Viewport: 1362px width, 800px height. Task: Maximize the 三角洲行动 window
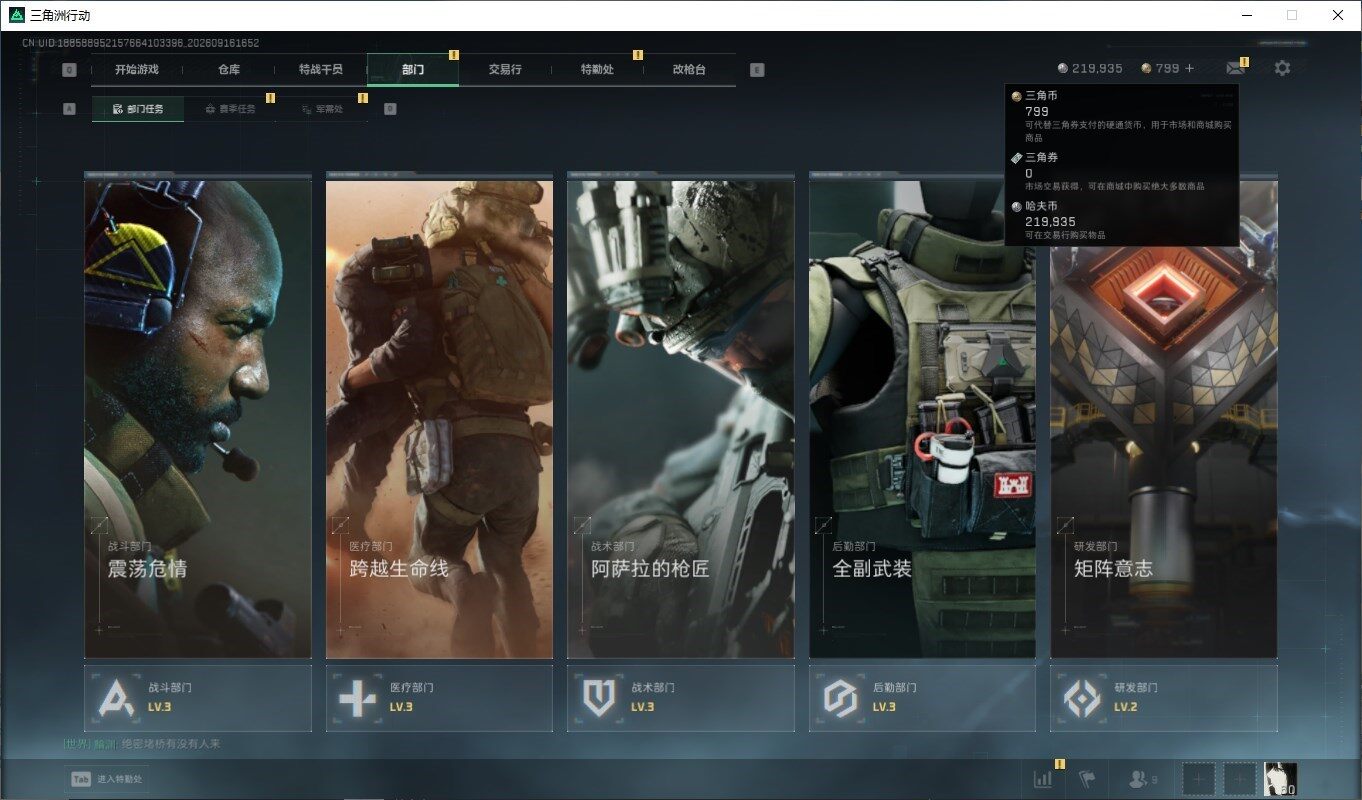coord(1292,15)
